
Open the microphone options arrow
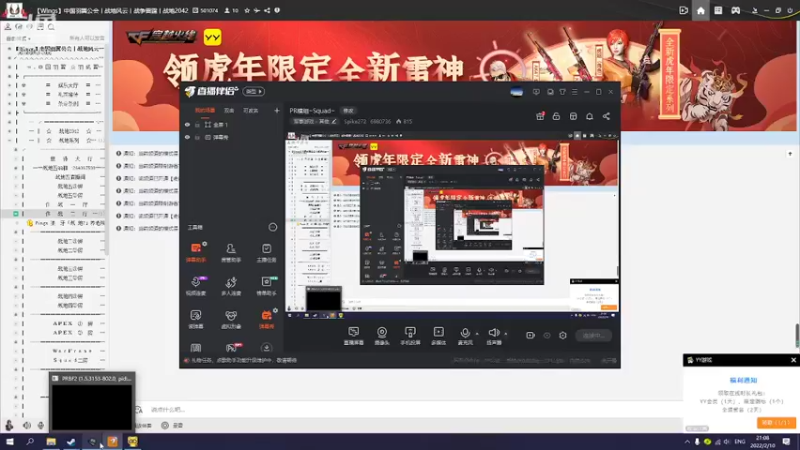[477, 334]
